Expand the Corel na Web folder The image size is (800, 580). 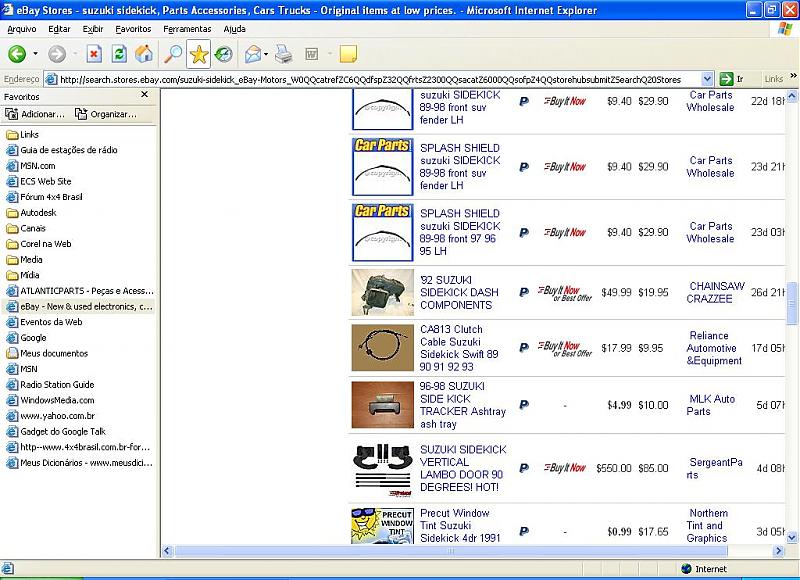pos(39,244)
